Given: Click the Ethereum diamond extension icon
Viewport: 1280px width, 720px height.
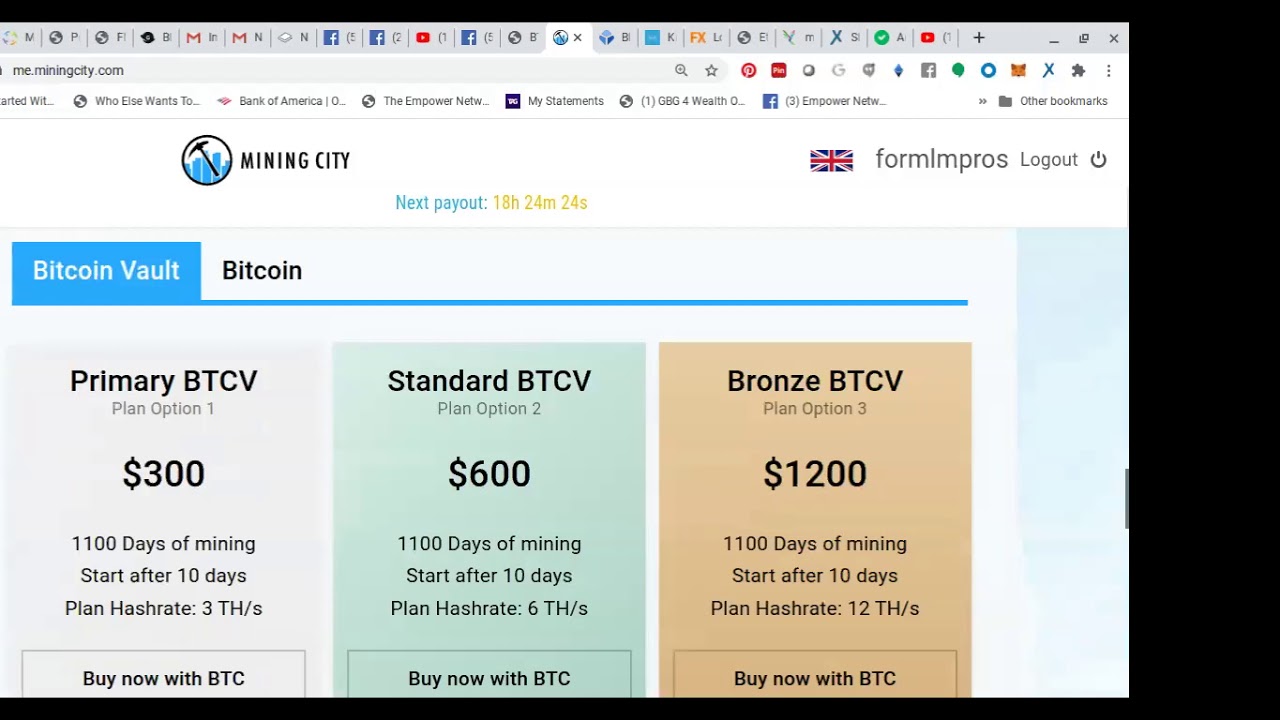Looking at the screenshot, I should [898, 70].
